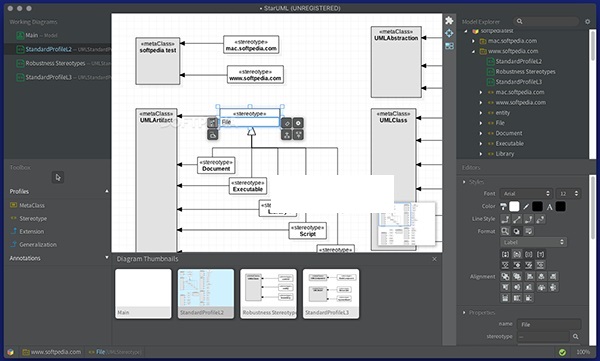The width and height of the screenshot is (600, 361).
Task: Collapse the Profiles toolbox section
Action: tap(106, 191)
